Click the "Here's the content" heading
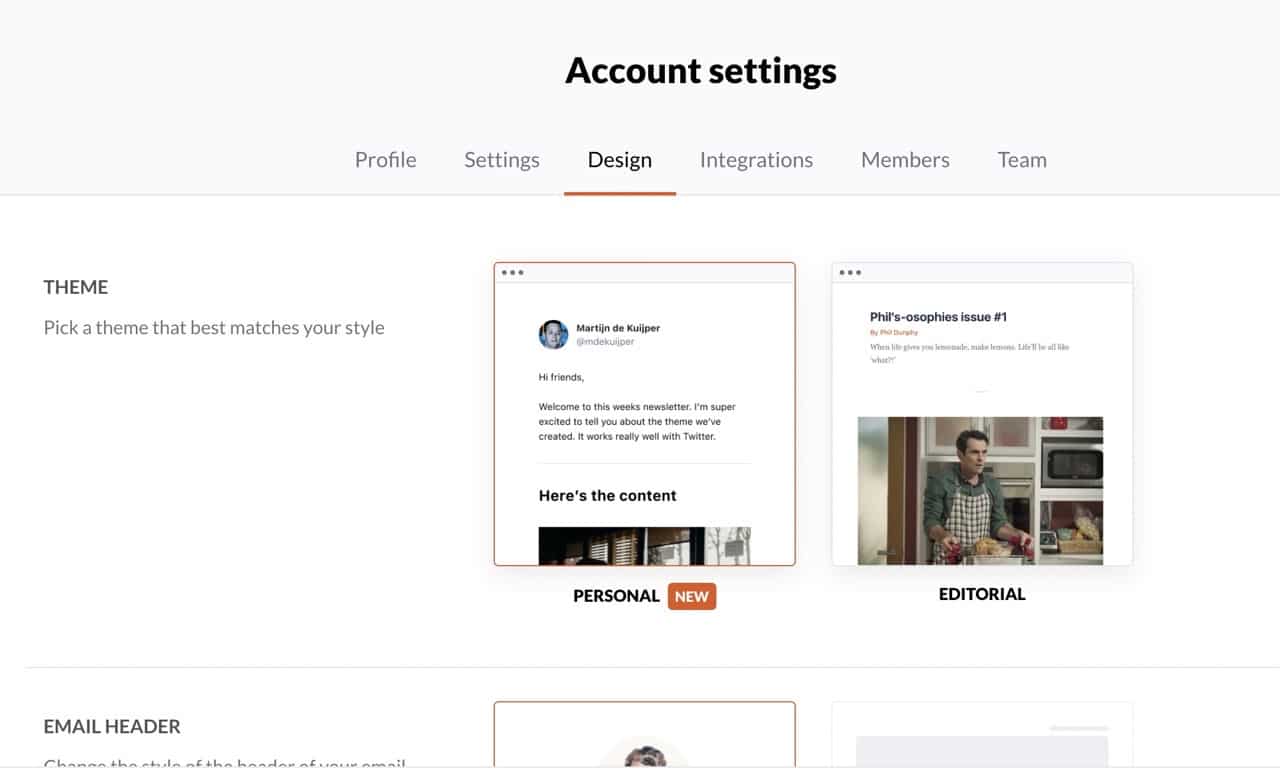The image size is (1280, 782). (x=607, y=496)
